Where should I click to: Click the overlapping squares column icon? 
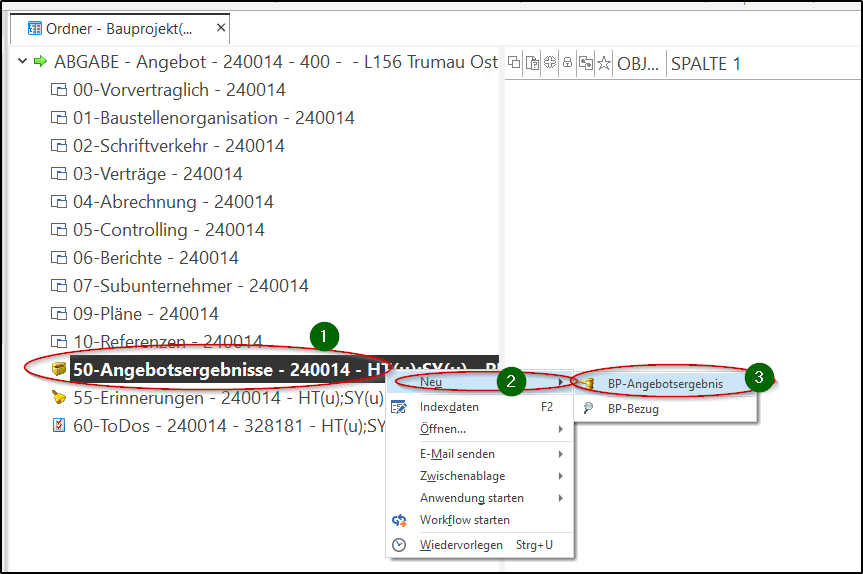pos(514,63)
